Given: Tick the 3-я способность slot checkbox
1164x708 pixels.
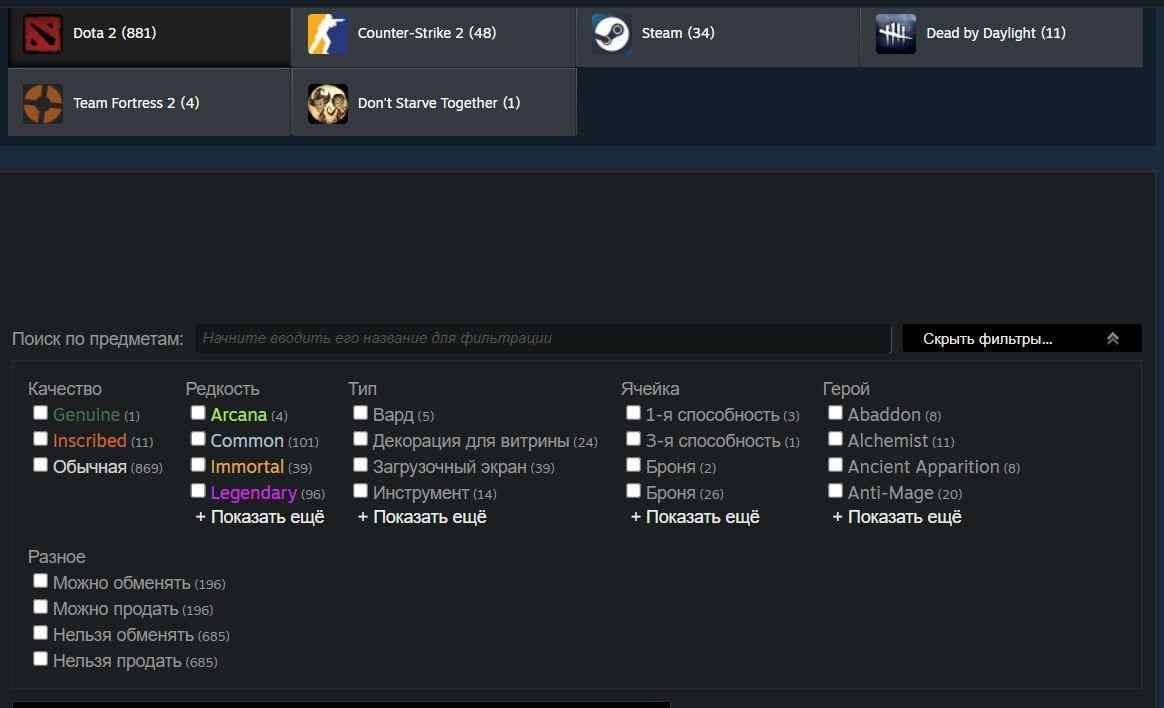Looking at the screenshot, I should coord(632,439).
